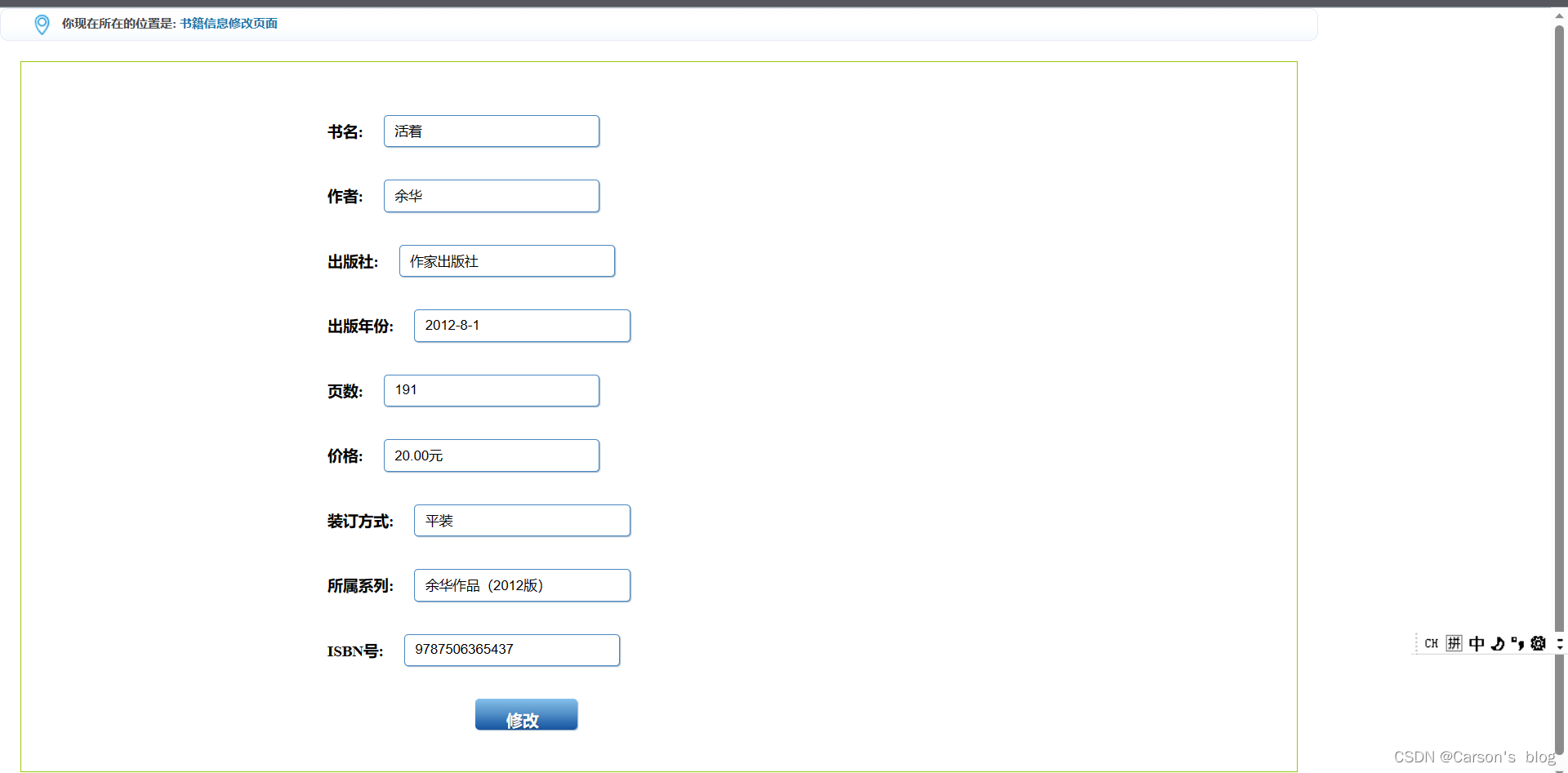1568x773 pixels.
Task: Click the 你现在所在的位置是 text
Action: click(x=119, y=24)
